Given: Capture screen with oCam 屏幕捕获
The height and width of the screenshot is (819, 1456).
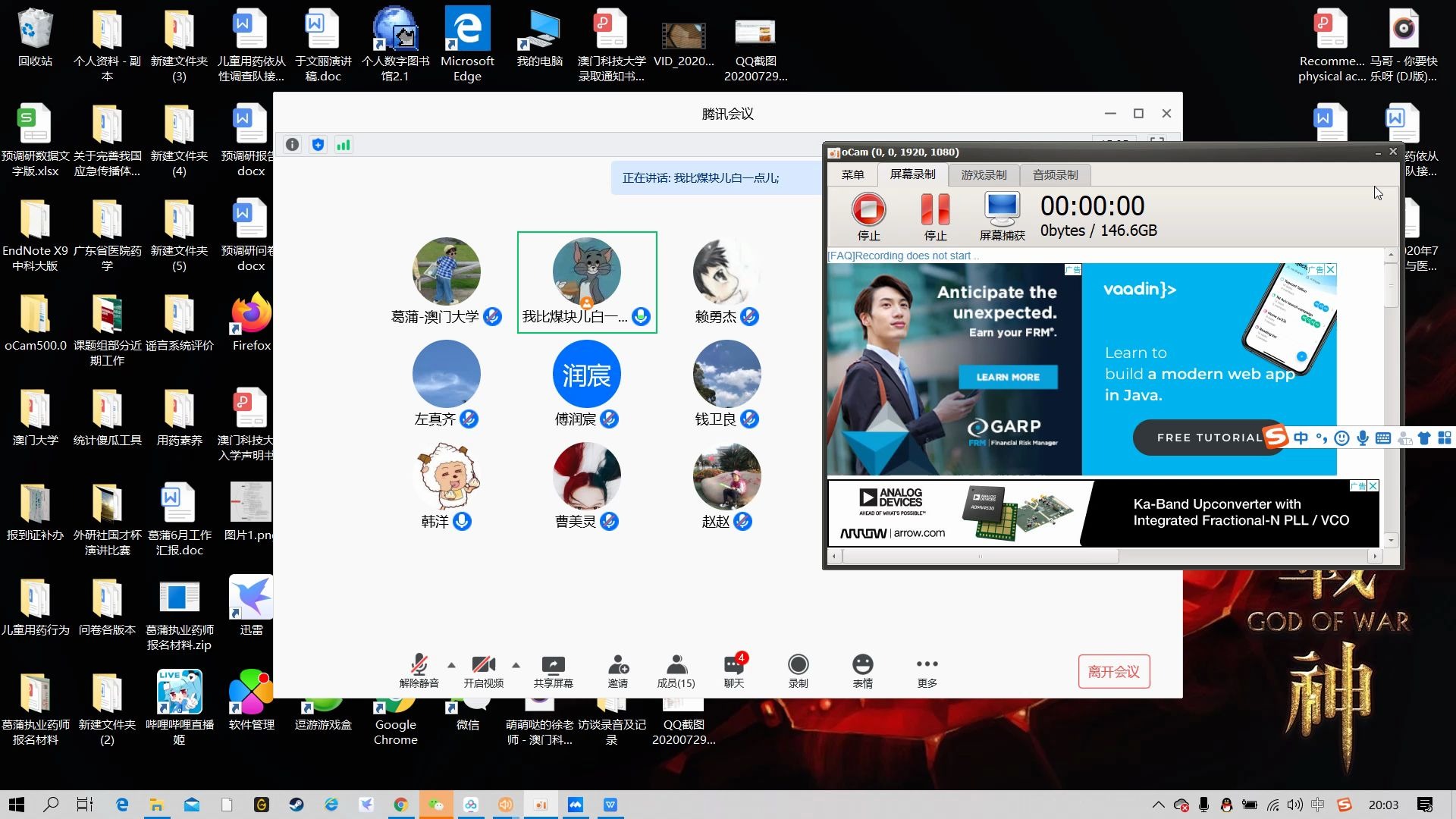Looking at the screenshot, I should coord(1003,216).
